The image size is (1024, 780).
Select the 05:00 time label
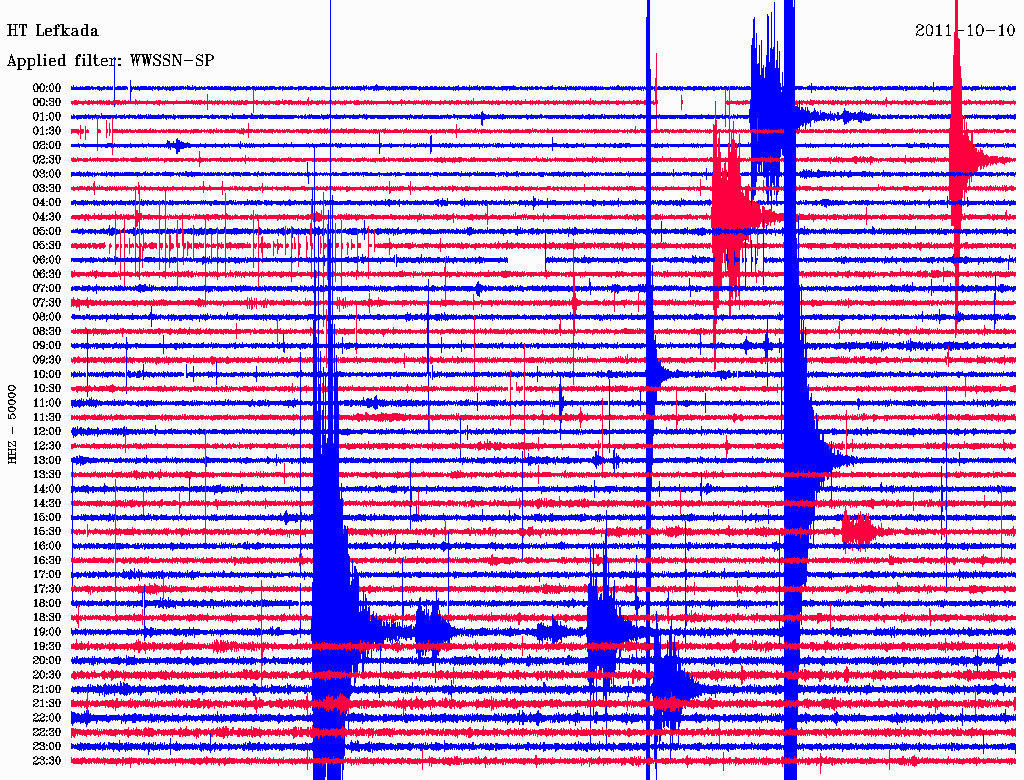click(47, 231)
